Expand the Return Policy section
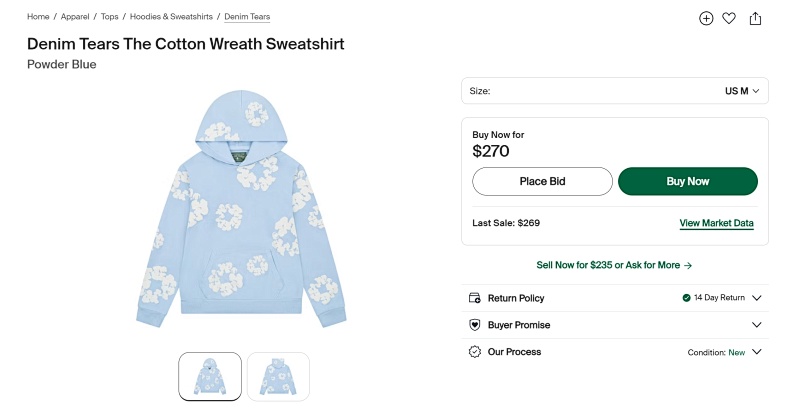The height and width of the screenshot is (409, 800). (615, 298)
